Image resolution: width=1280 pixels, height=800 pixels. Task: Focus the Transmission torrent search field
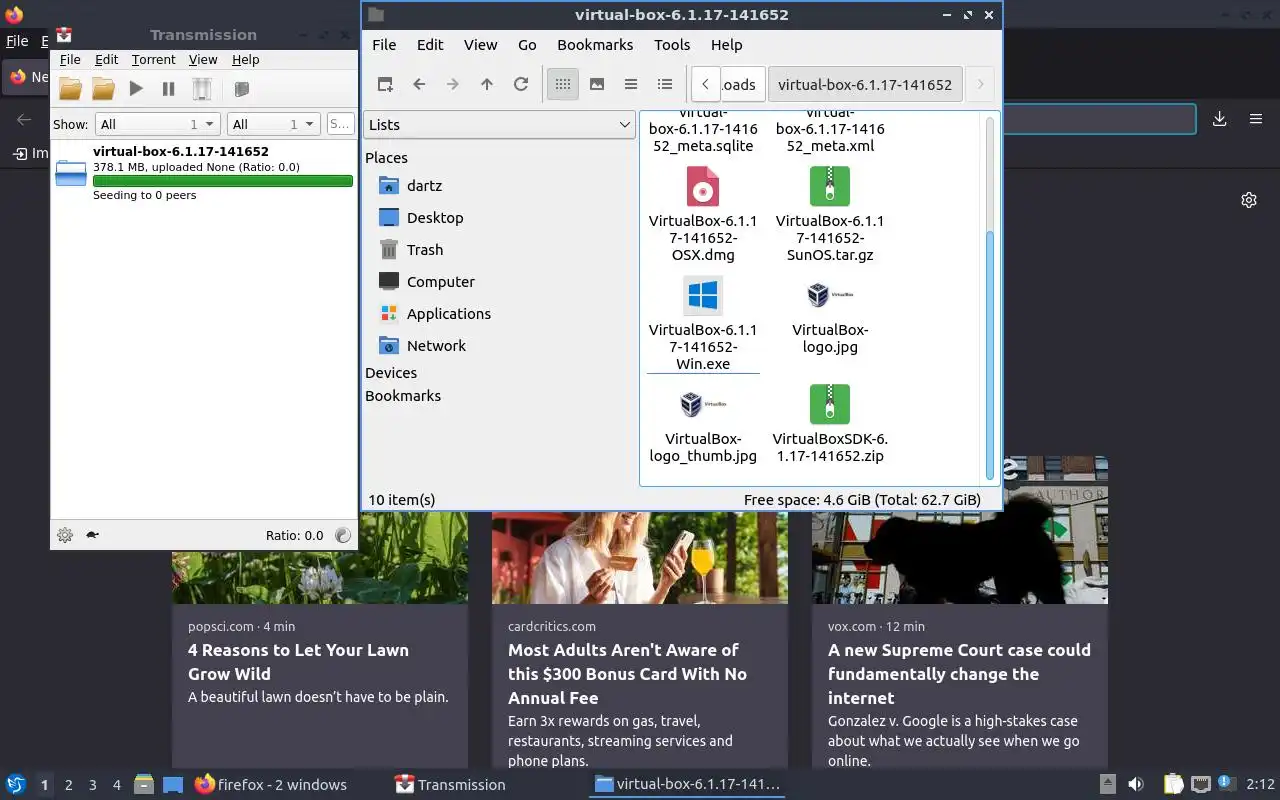tap(340, 124)
